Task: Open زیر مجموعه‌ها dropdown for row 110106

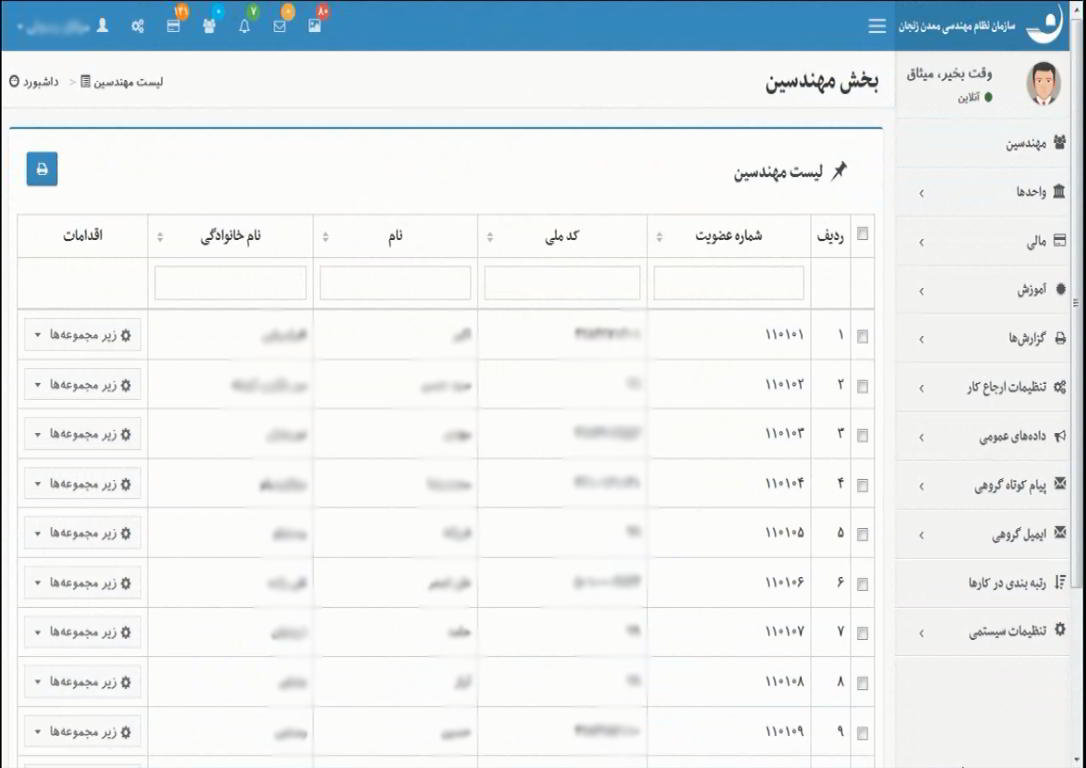Action: pos(82,583)
